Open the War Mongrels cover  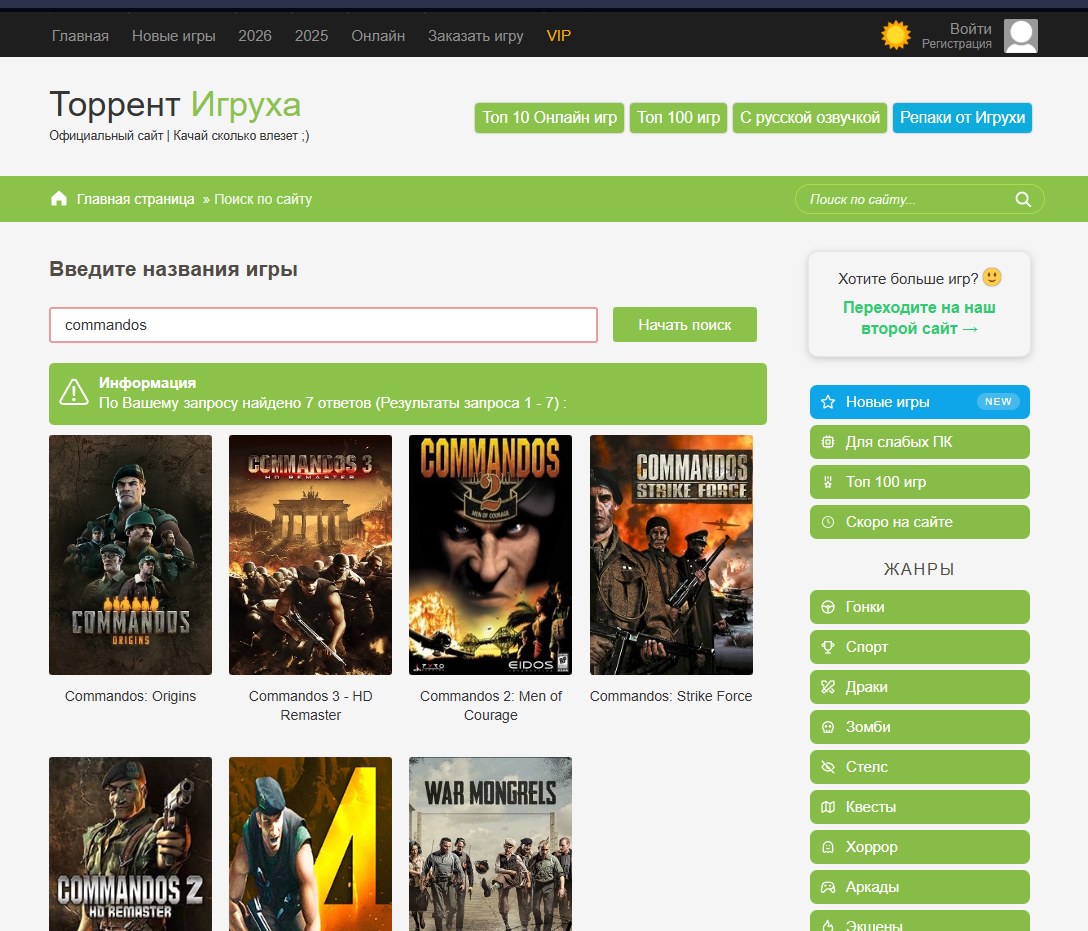click(491, 844)
